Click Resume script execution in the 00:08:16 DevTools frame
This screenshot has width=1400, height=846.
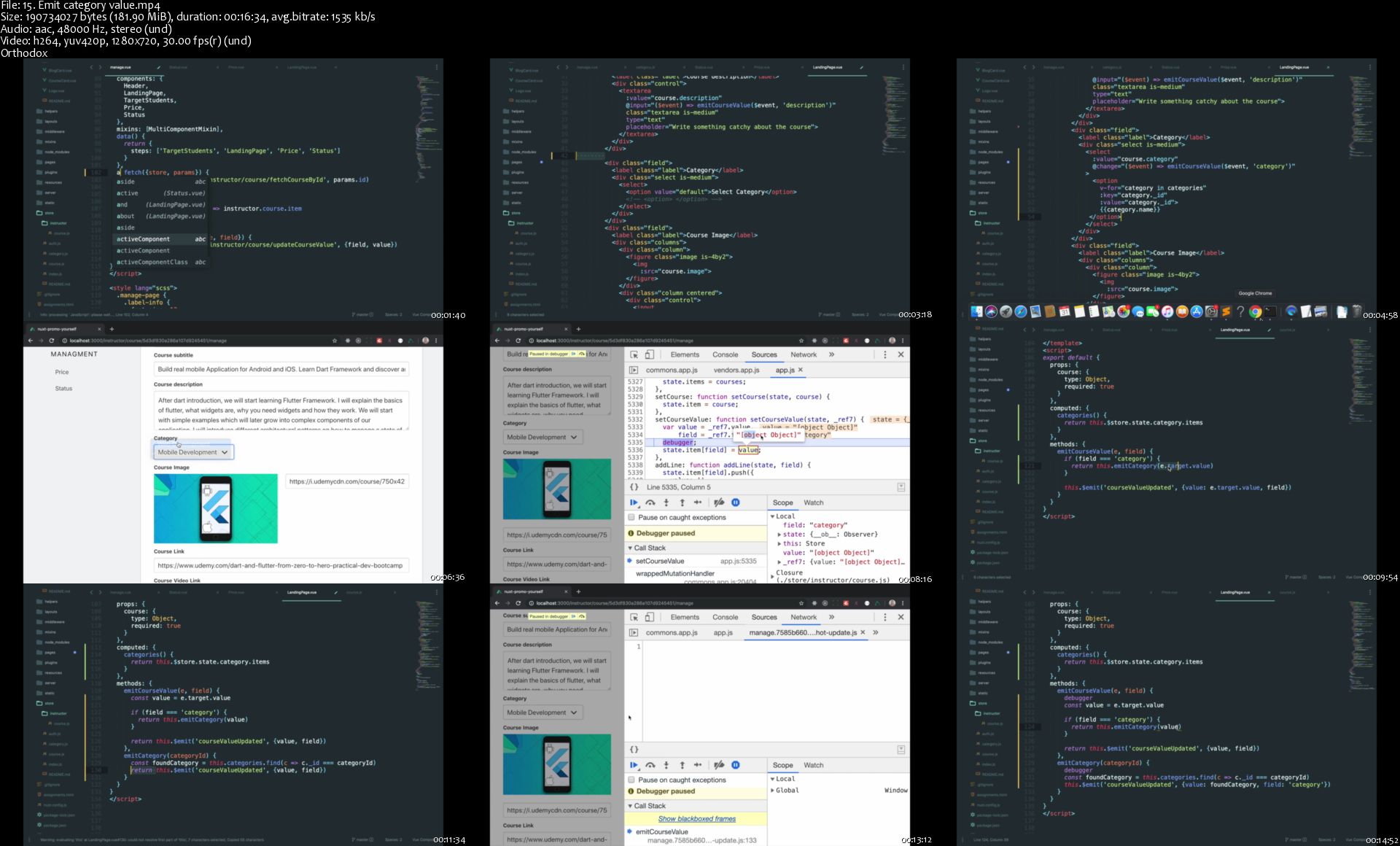point(634,502)
